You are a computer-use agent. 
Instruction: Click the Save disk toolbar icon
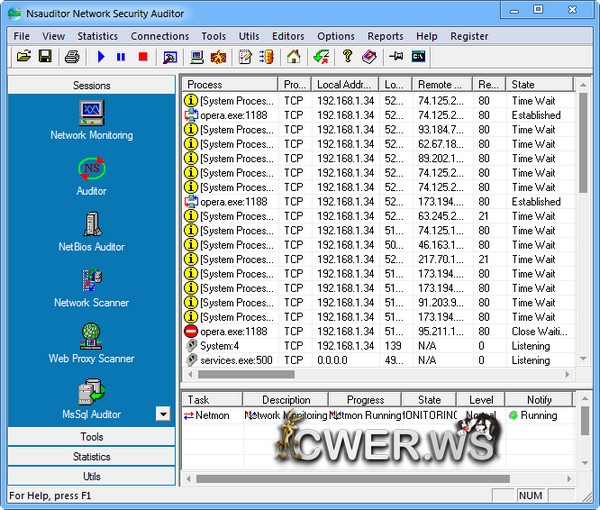tap(45, 57)
